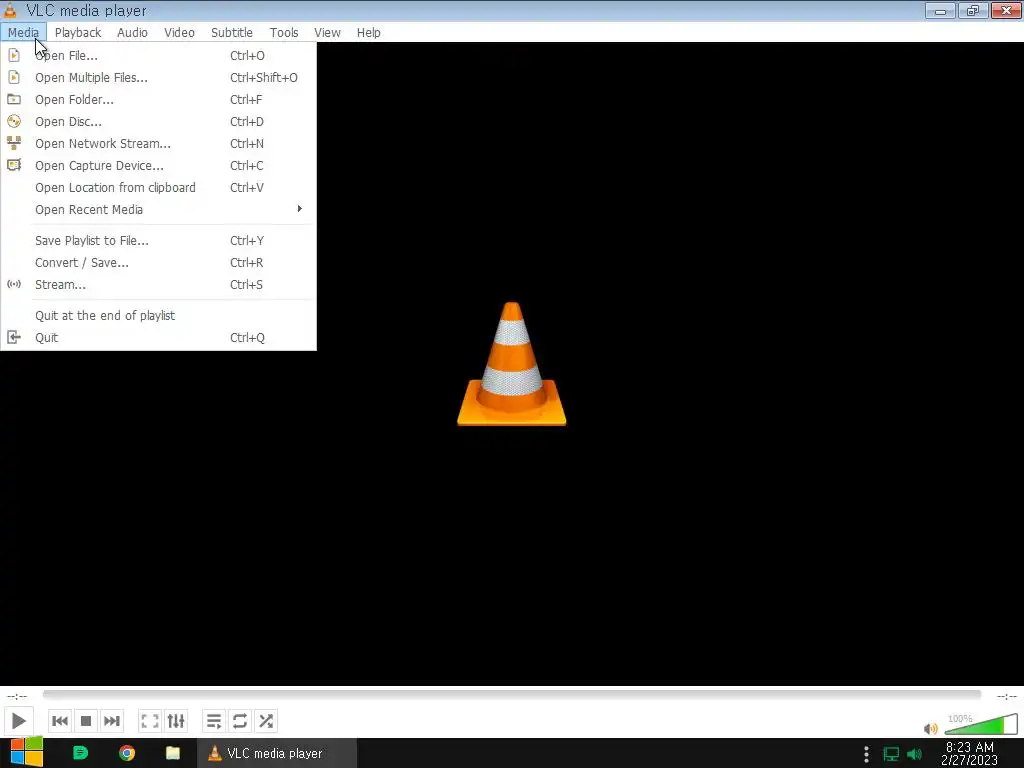
Task: Toggle the playlist view icon
Action: tap(214, 721)
